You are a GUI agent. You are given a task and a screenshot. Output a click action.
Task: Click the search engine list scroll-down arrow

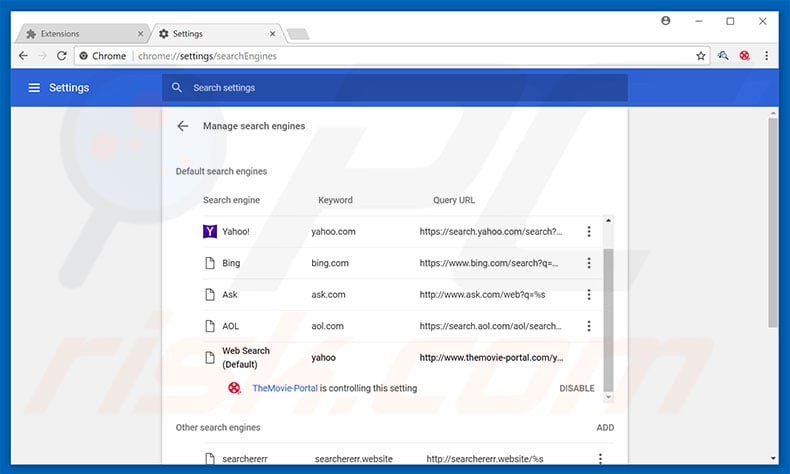tap(608, 397)
